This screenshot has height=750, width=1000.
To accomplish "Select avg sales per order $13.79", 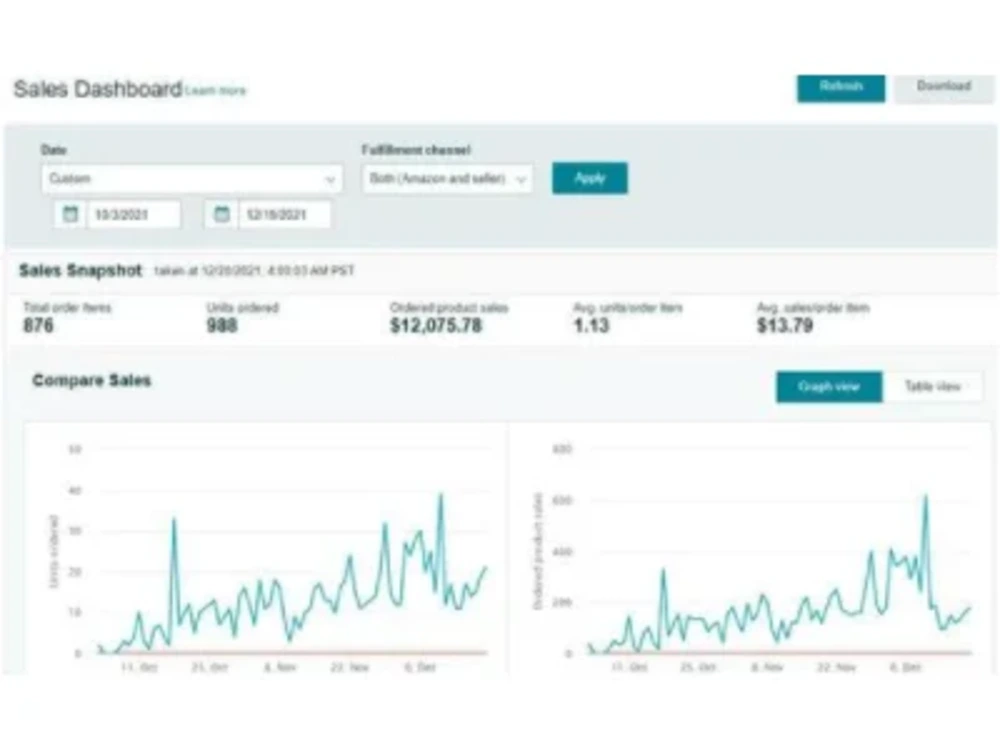I will pos(785,325).
